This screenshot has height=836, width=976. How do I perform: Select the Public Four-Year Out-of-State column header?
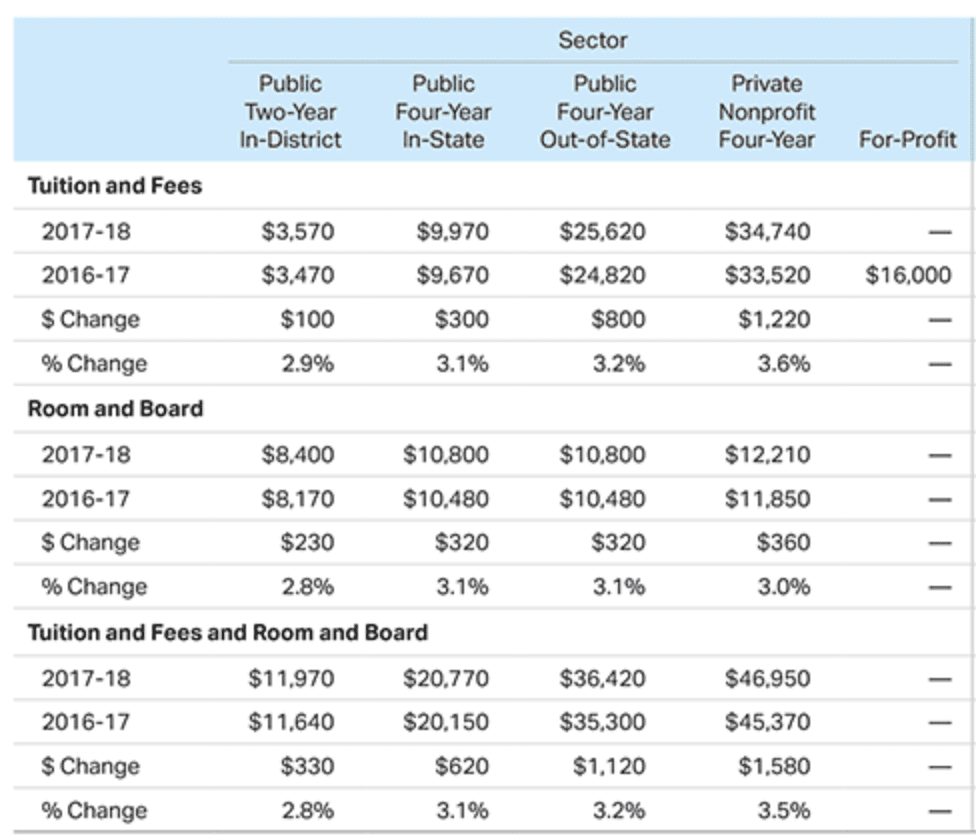tap(605, 112)
